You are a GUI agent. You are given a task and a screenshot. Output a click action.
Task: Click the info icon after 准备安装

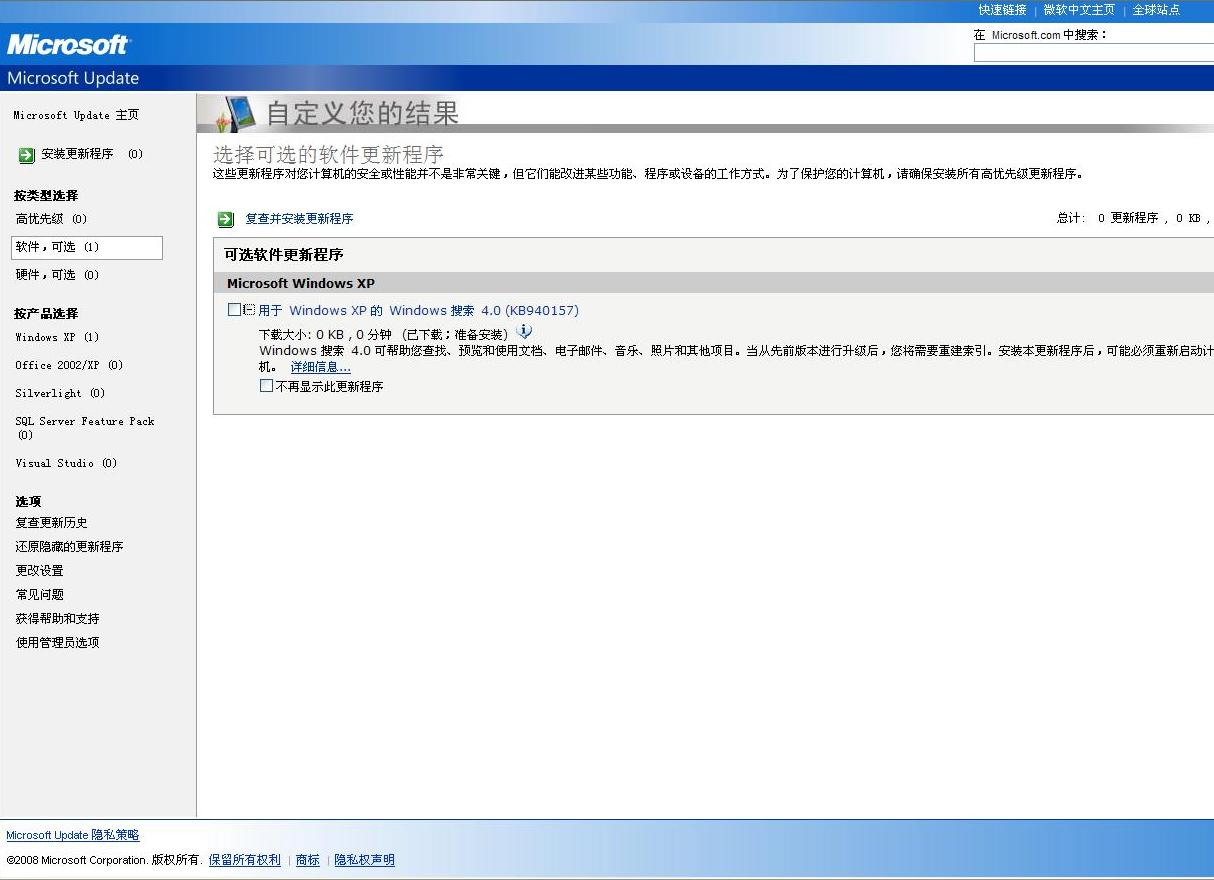point(524,331)
